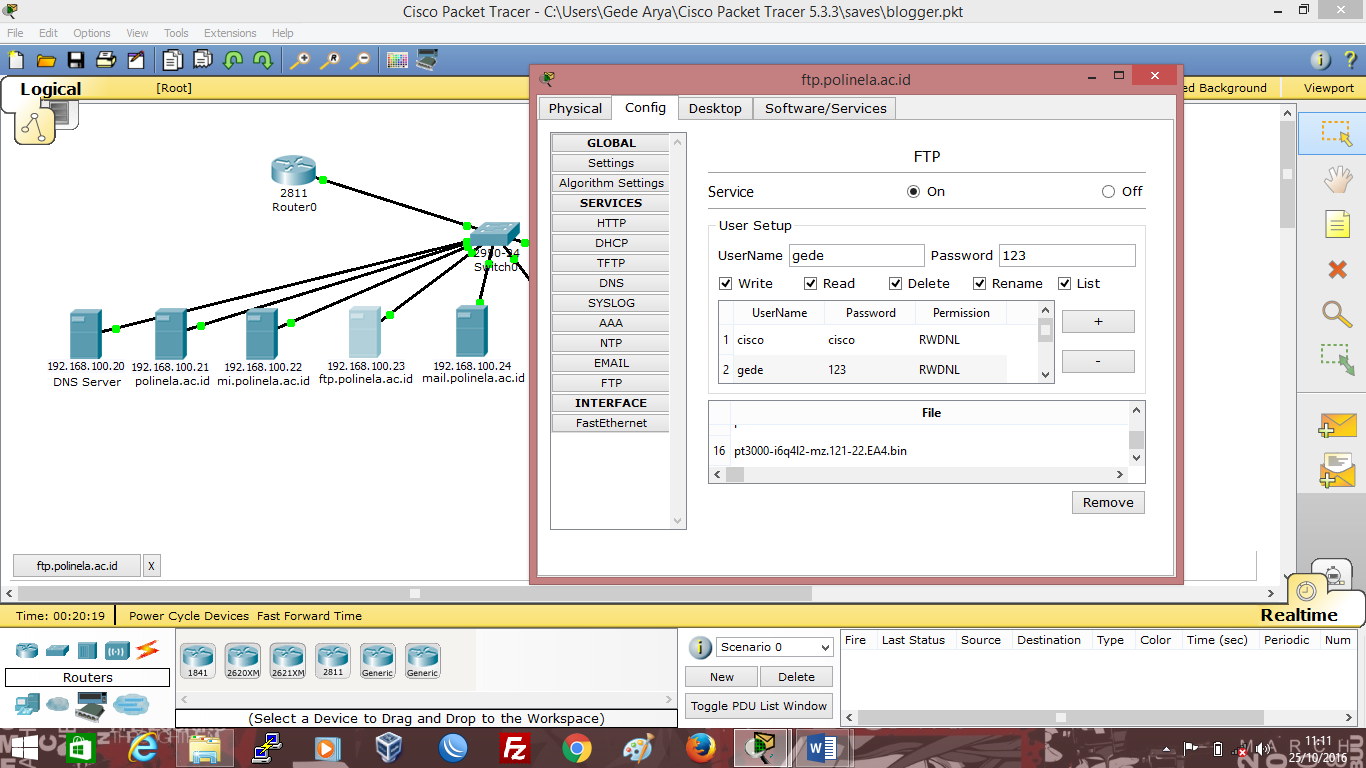
Task: Toggle the Read permission checkbox
Action: (x=811, y=284)
